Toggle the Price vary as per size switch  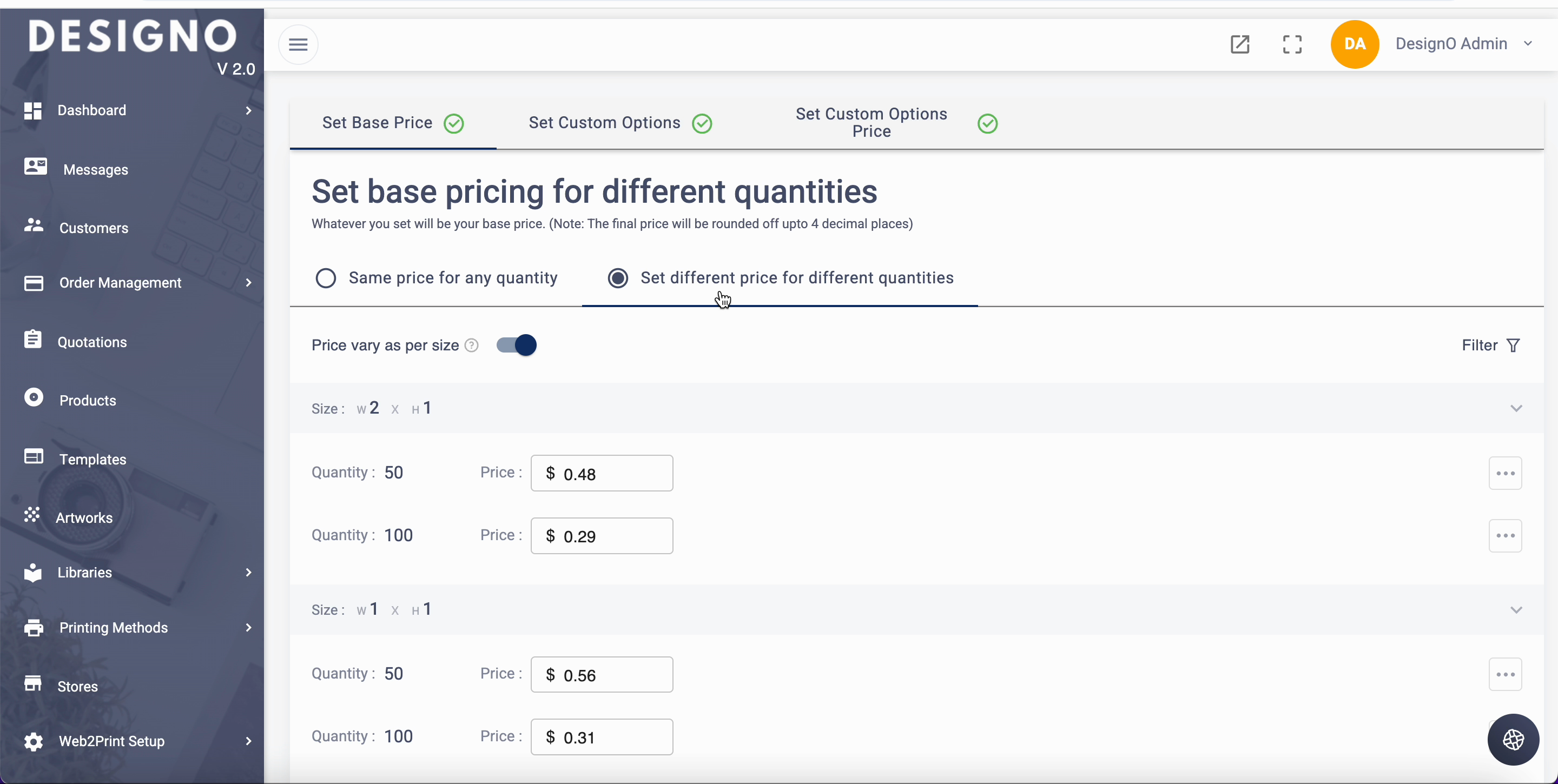516,345
